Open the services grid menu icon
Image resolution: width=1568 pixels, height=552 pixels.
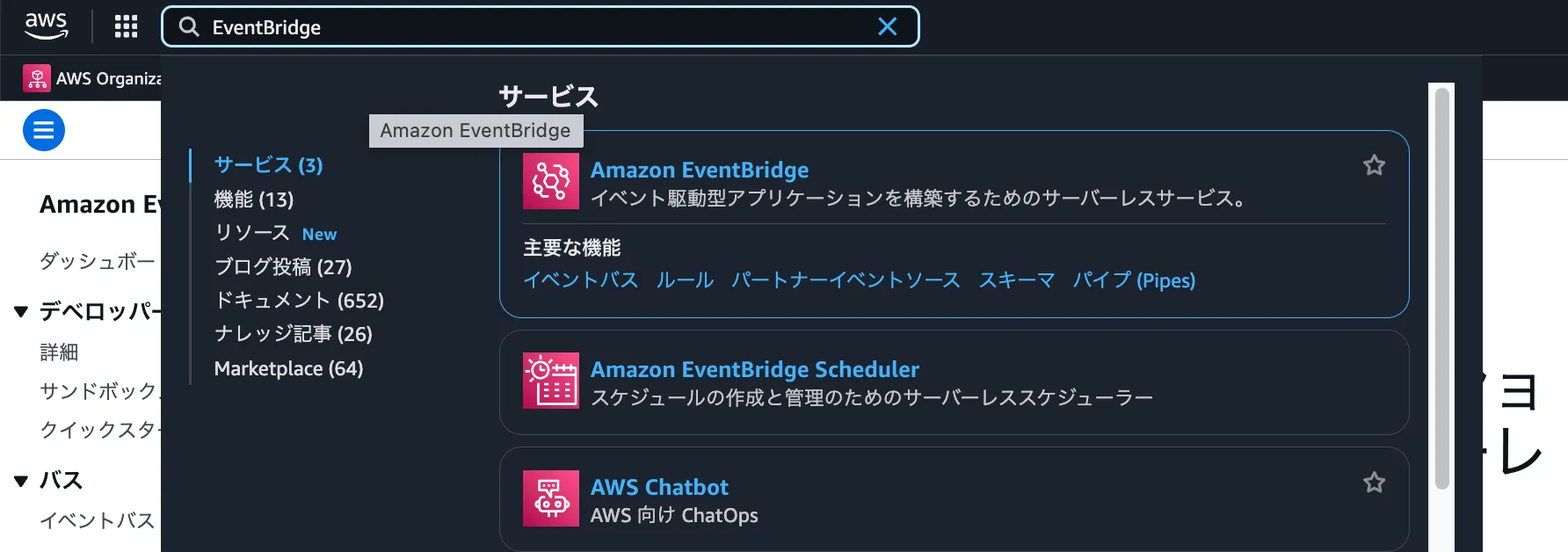tap(126, 26)
